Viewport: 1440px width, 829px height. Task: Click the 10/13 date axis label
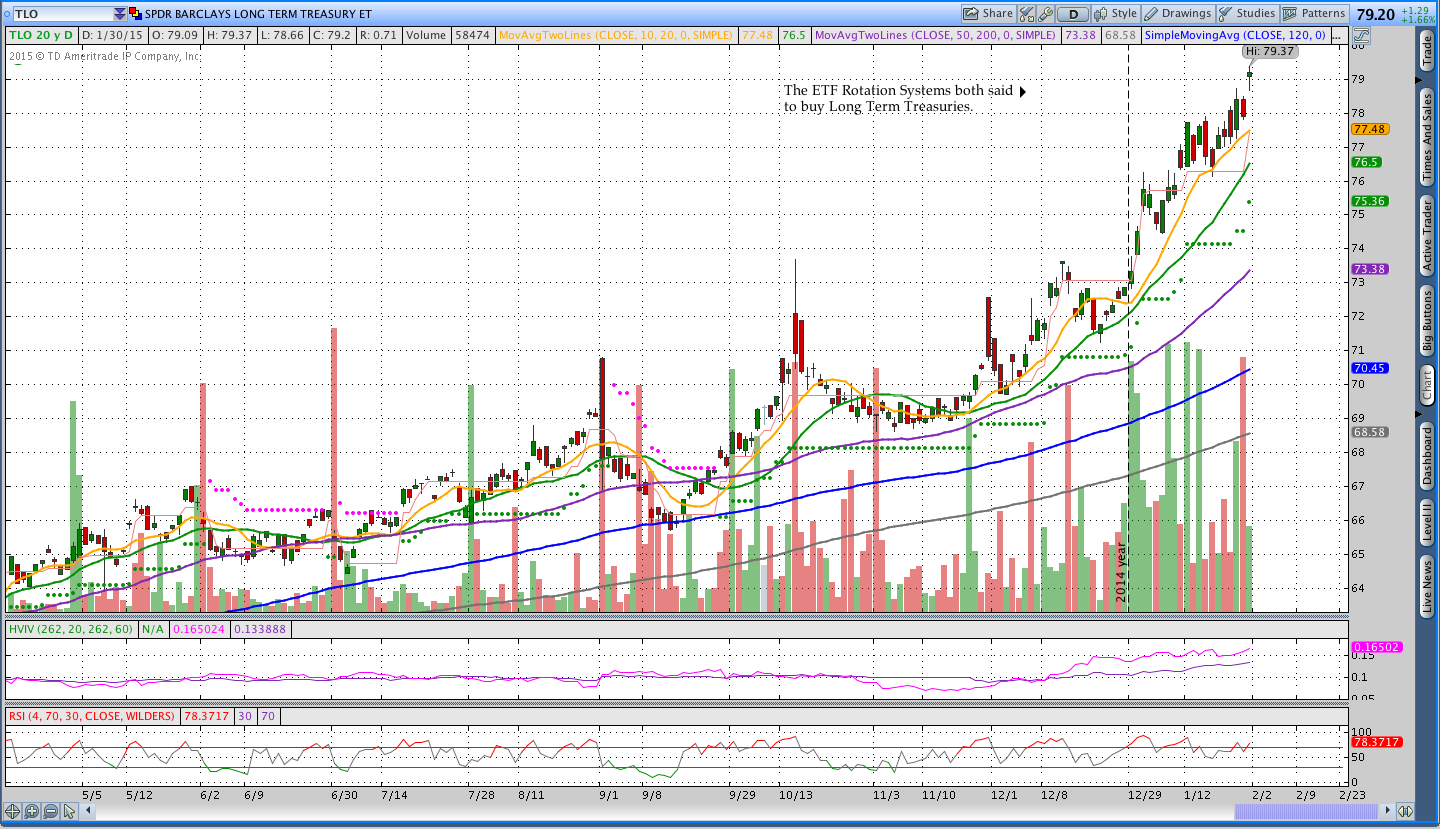(795, 795)
